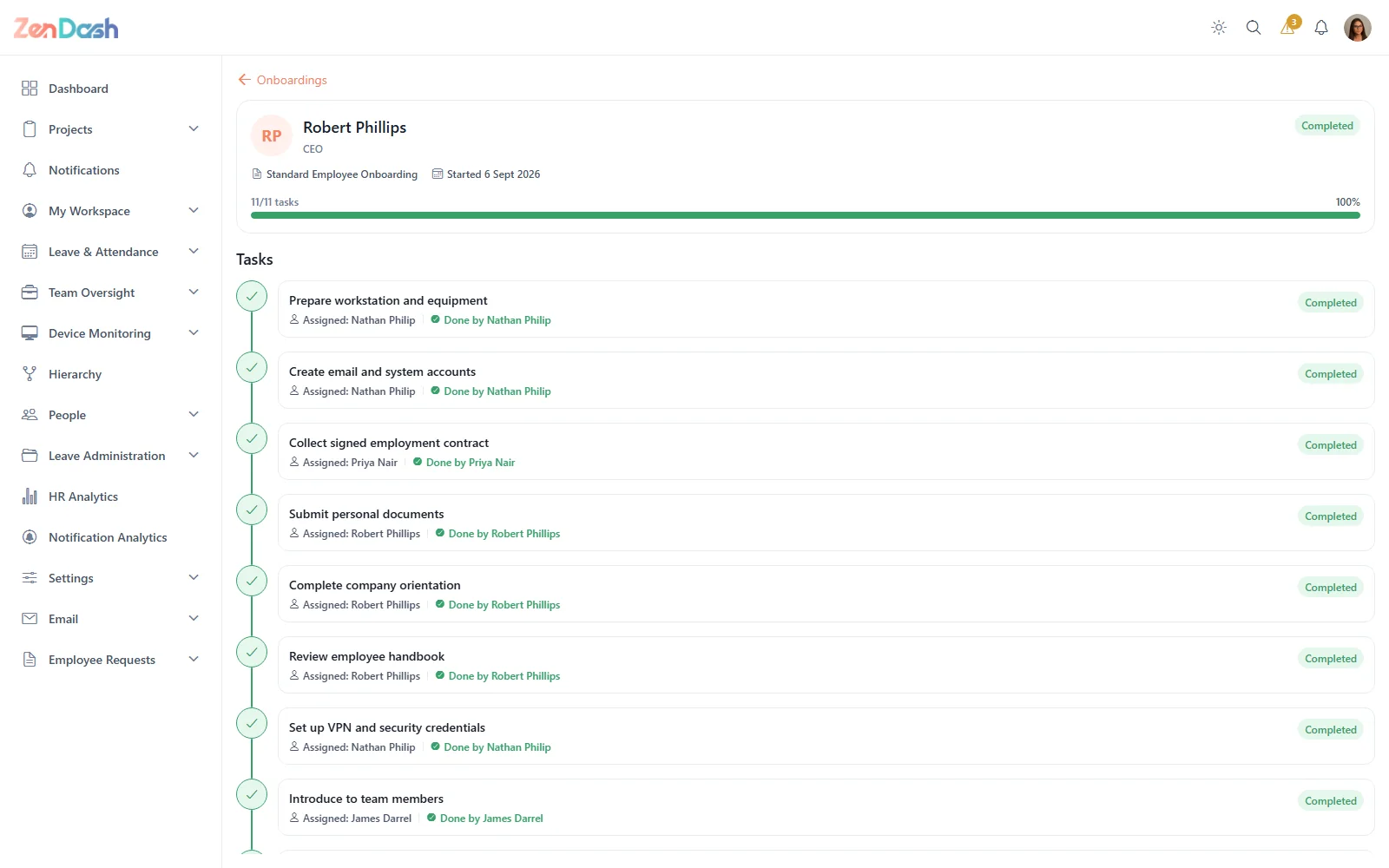
Task: Click the check circle for Prepare workstation task
Action: pyautogui.click(x=252, y=296)
